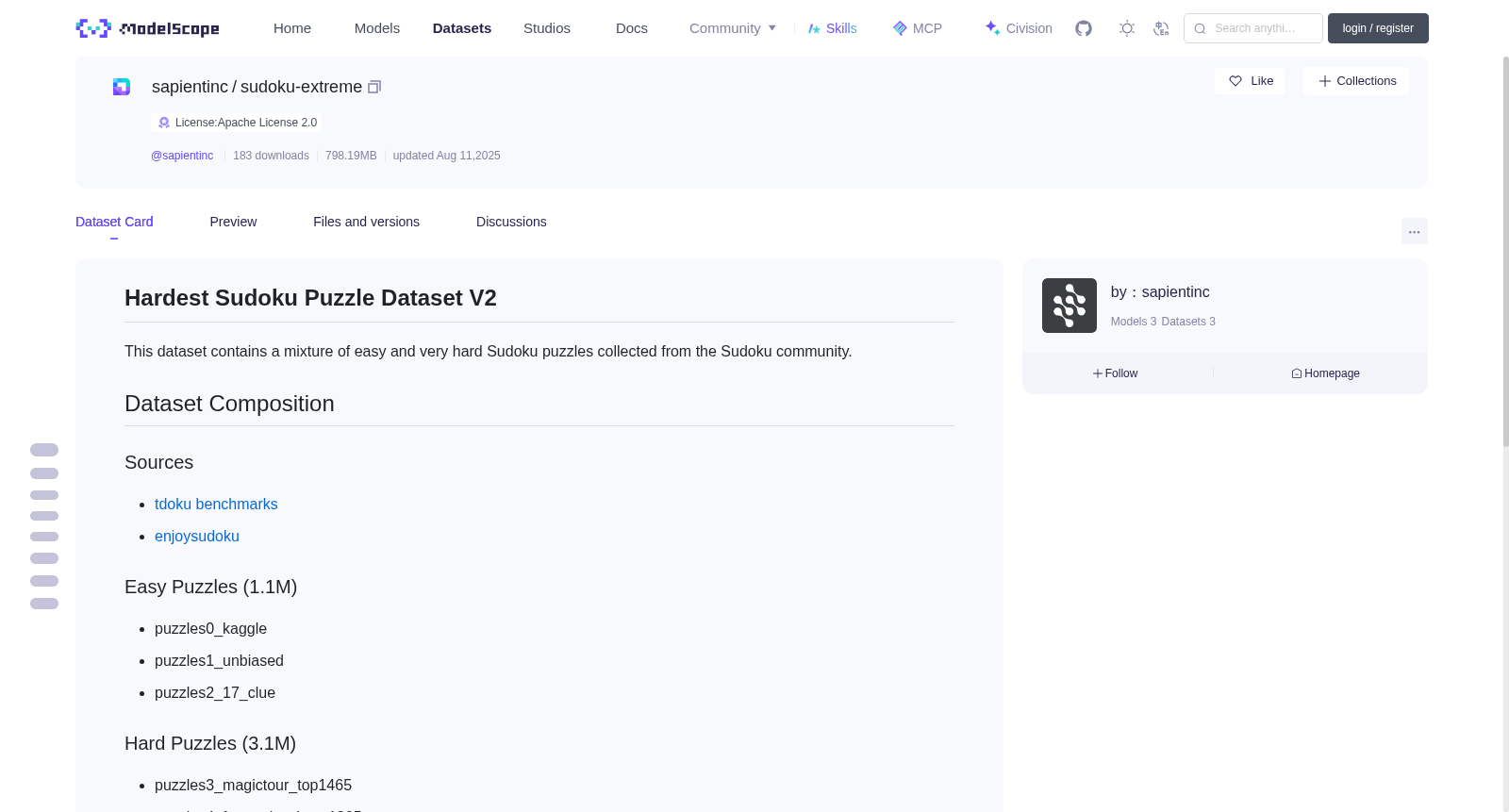Like this dataset with the heart button
Viewport: 1509px width, 812px height.
(1250, 81)
